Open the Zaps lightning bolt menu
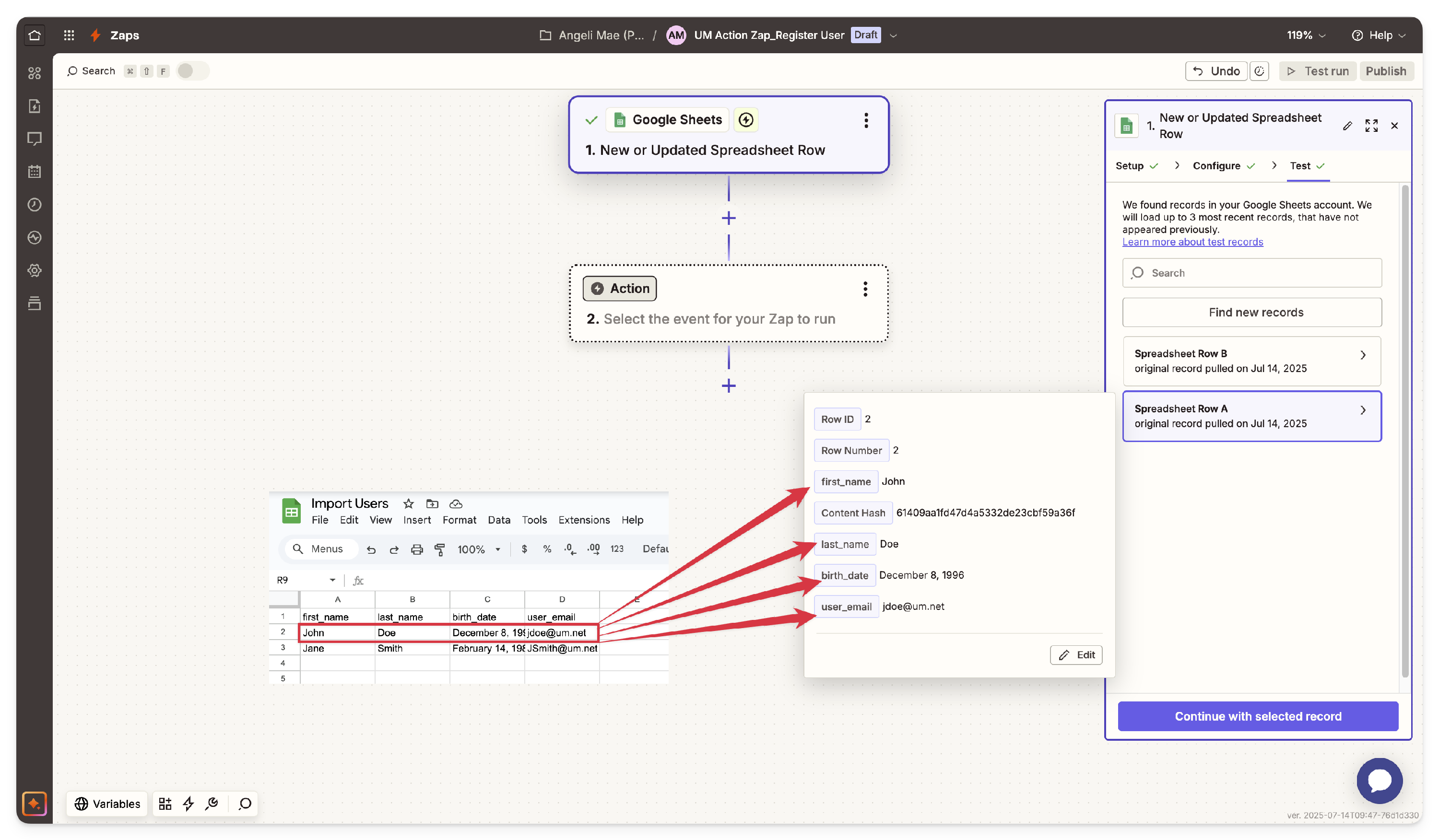 [x=96, y=35]
